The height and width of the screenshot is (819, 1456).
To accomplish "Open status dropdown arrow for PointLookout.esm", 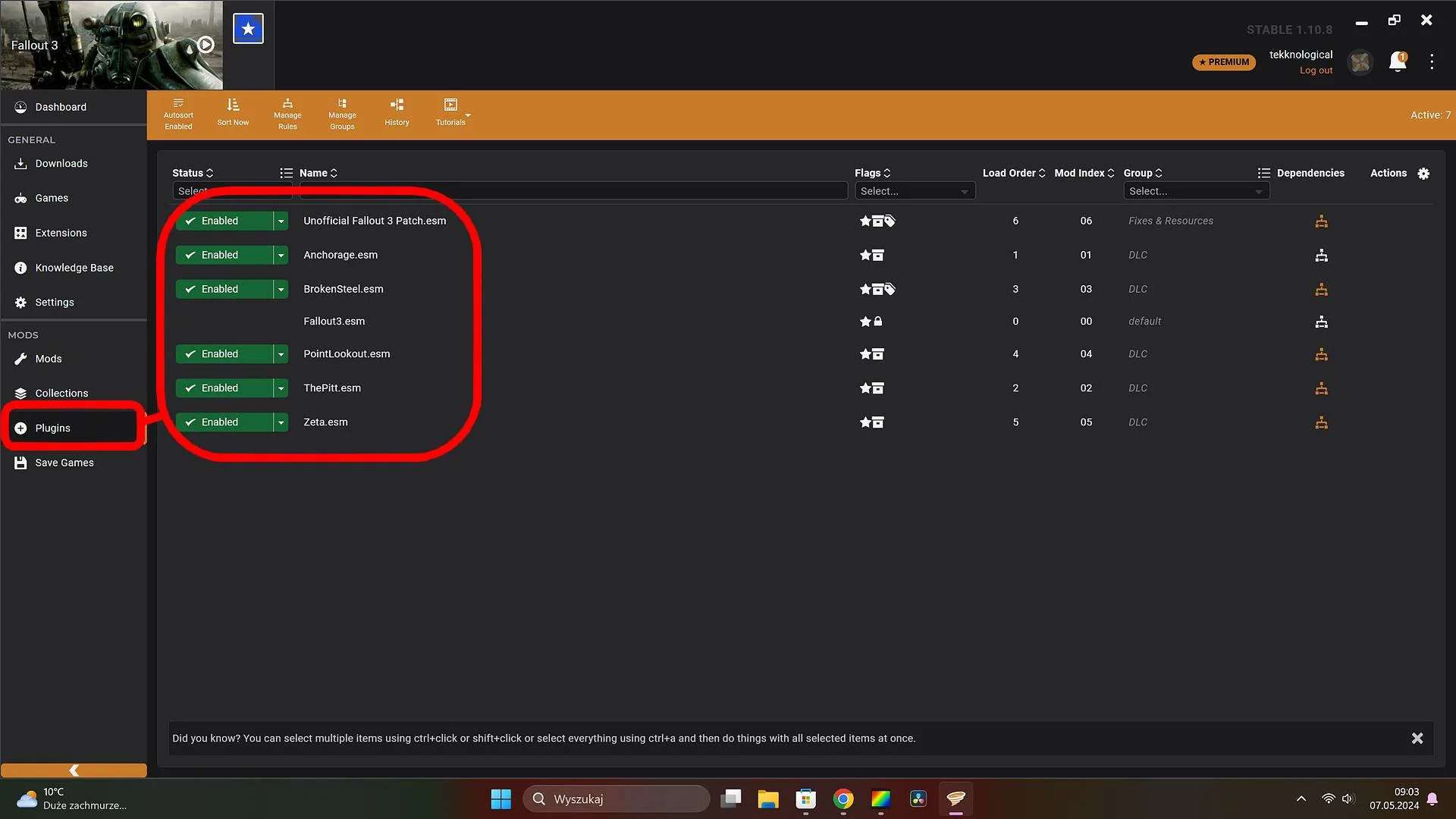I will pos(281,354).
